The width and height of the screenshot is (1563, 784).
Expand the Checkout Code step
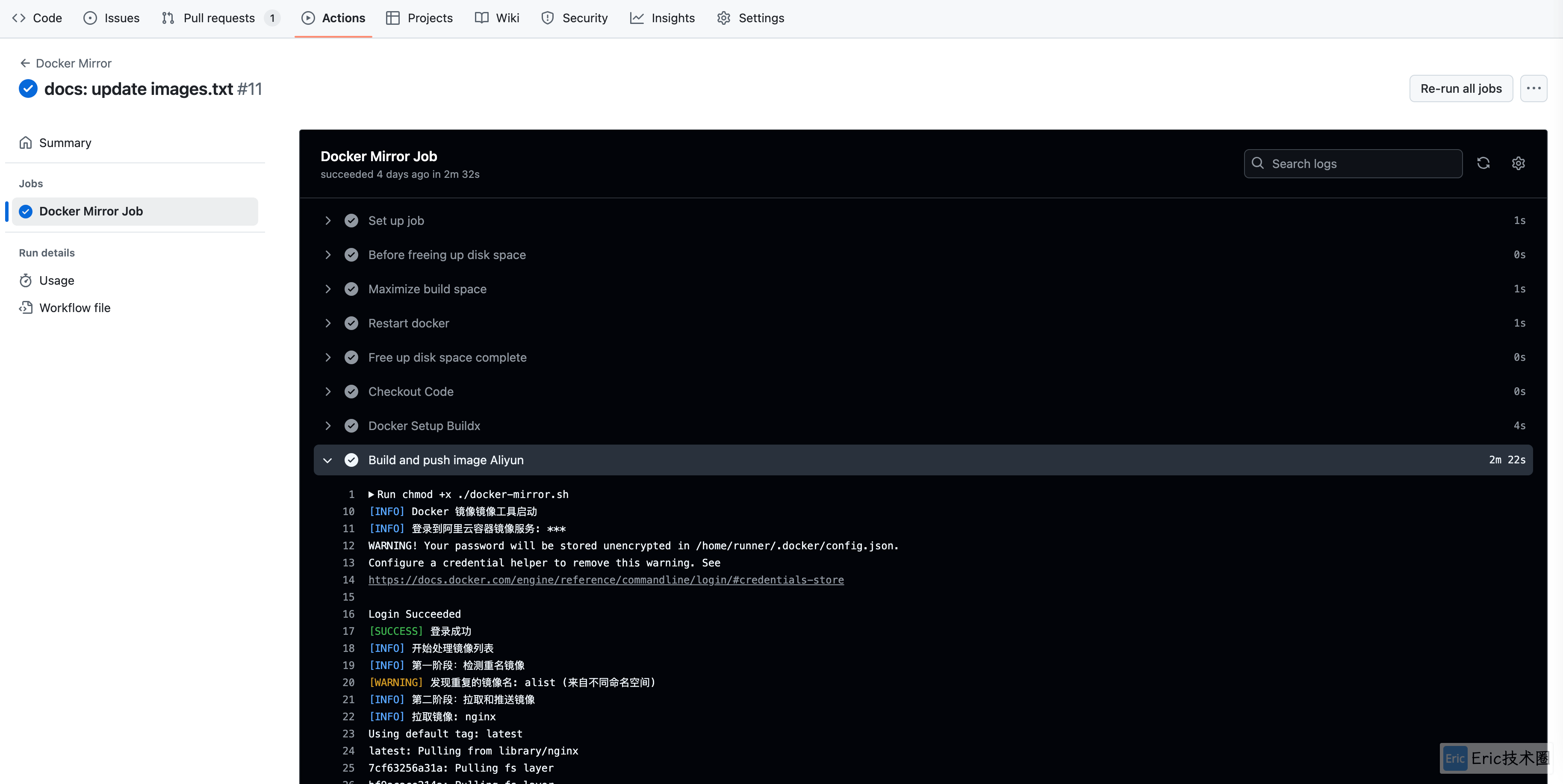coord(923,392)
